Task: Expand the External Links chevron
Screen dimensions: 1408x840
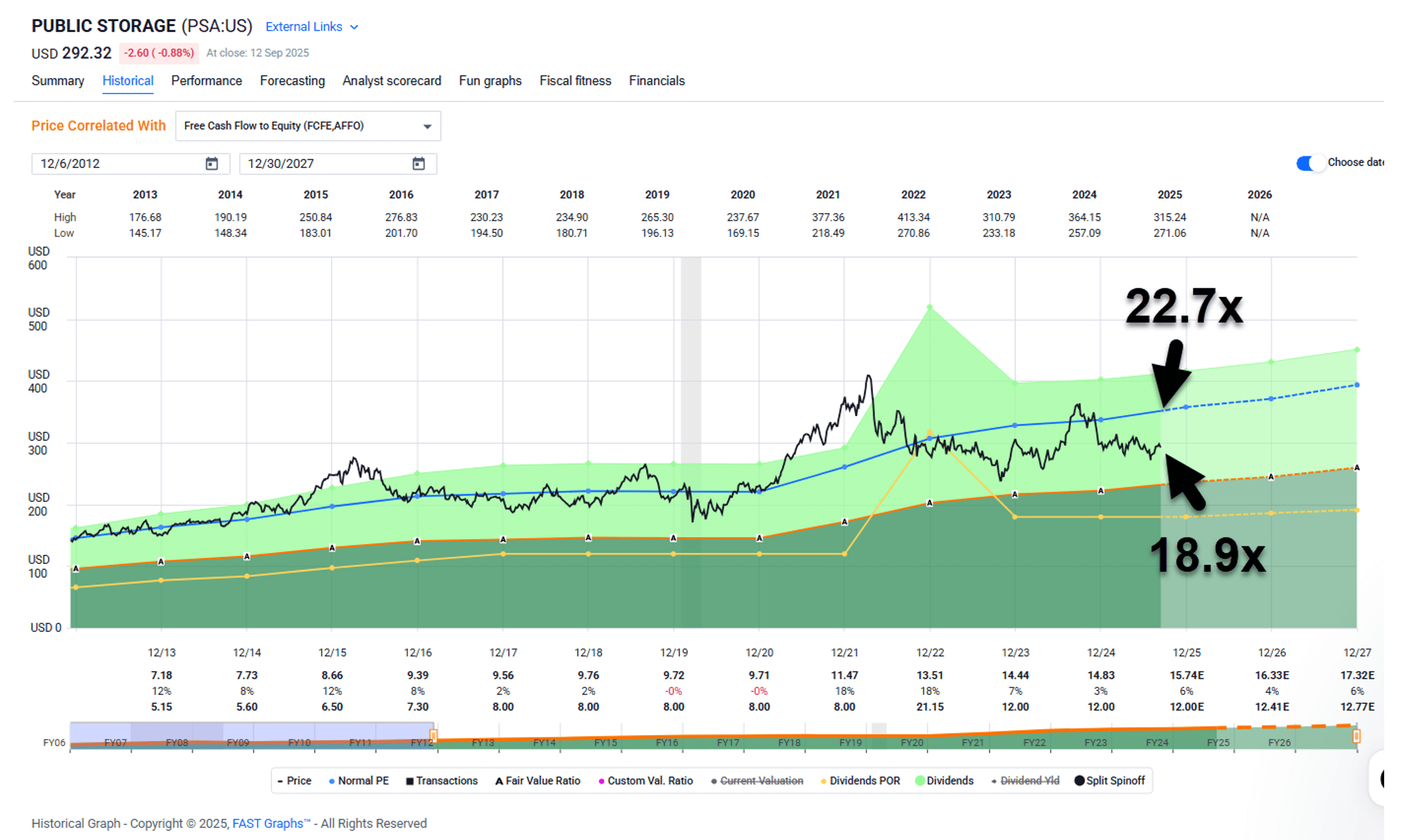Action: pyautogui.click(x=354, y=27)
